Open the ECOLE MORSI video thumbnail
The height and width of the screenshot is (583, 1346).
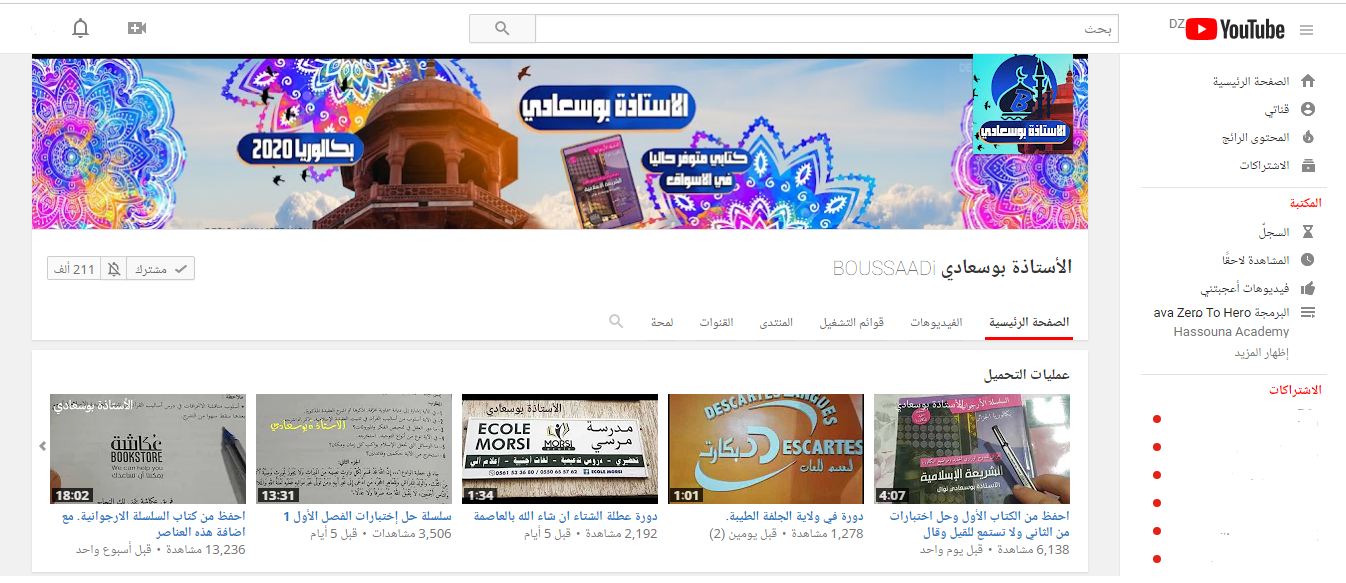(x=560, y=448)
